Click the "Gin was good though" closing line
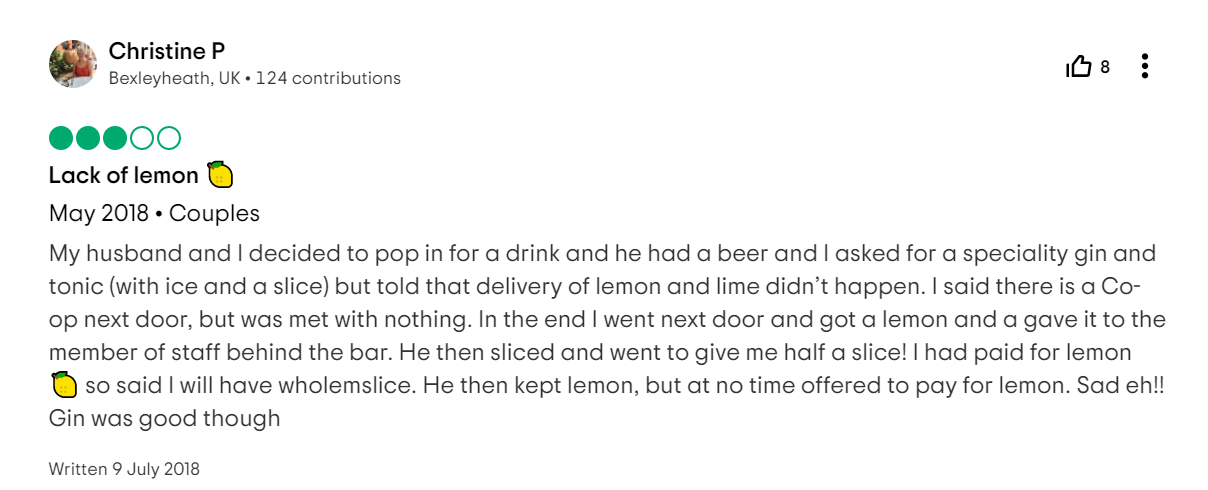 [164, 418]
